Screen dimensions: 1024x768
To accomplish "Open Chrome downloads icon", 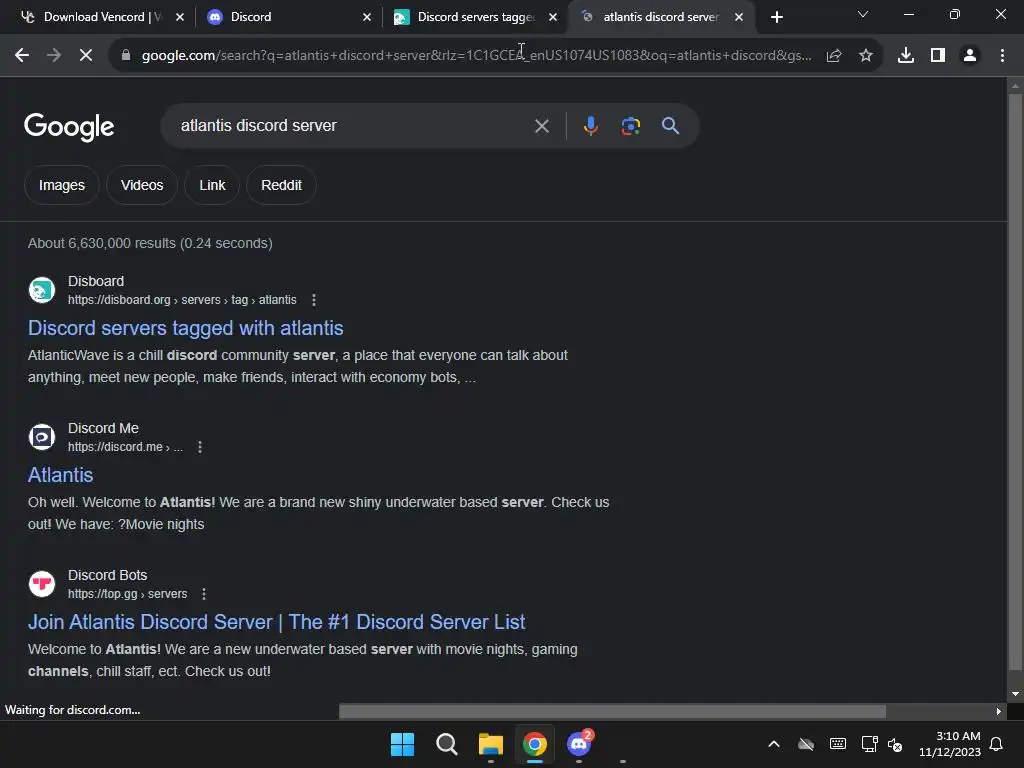I will (x=906, y=56).
